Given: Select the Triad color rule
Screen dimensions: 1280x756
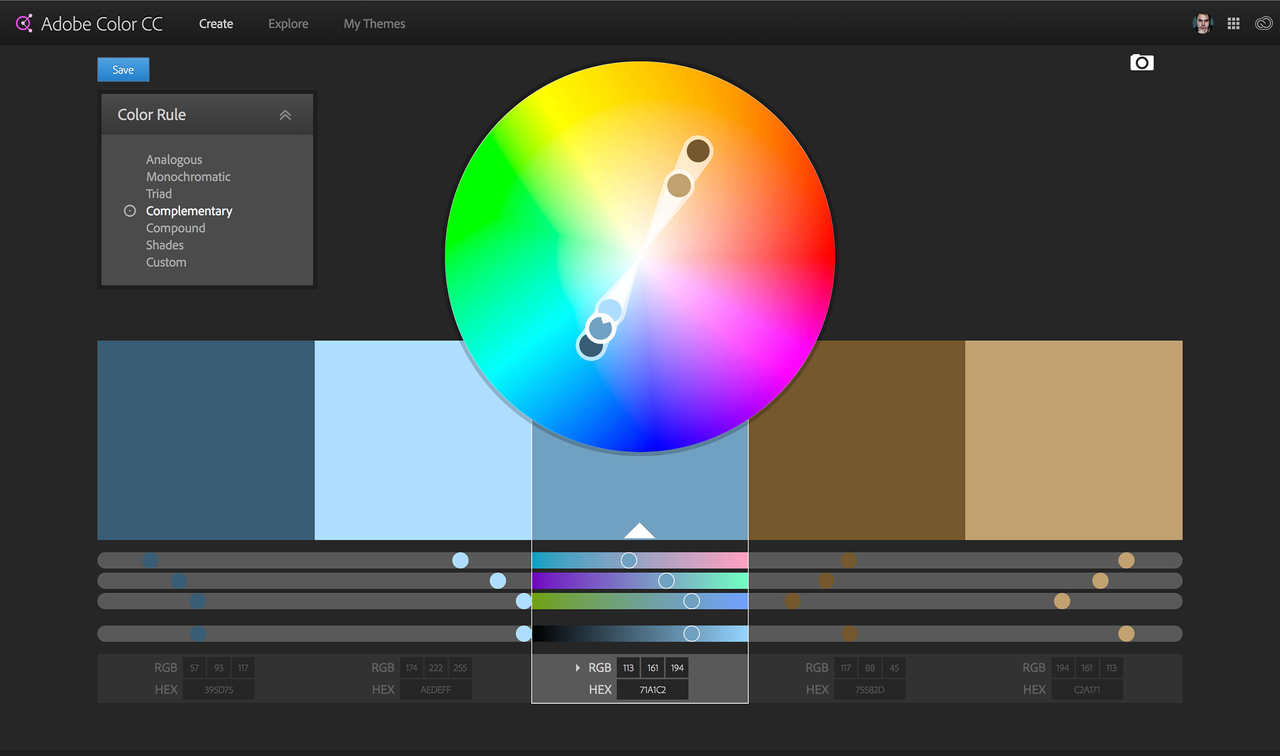Looking at the screenshot, I should (159, 193).
